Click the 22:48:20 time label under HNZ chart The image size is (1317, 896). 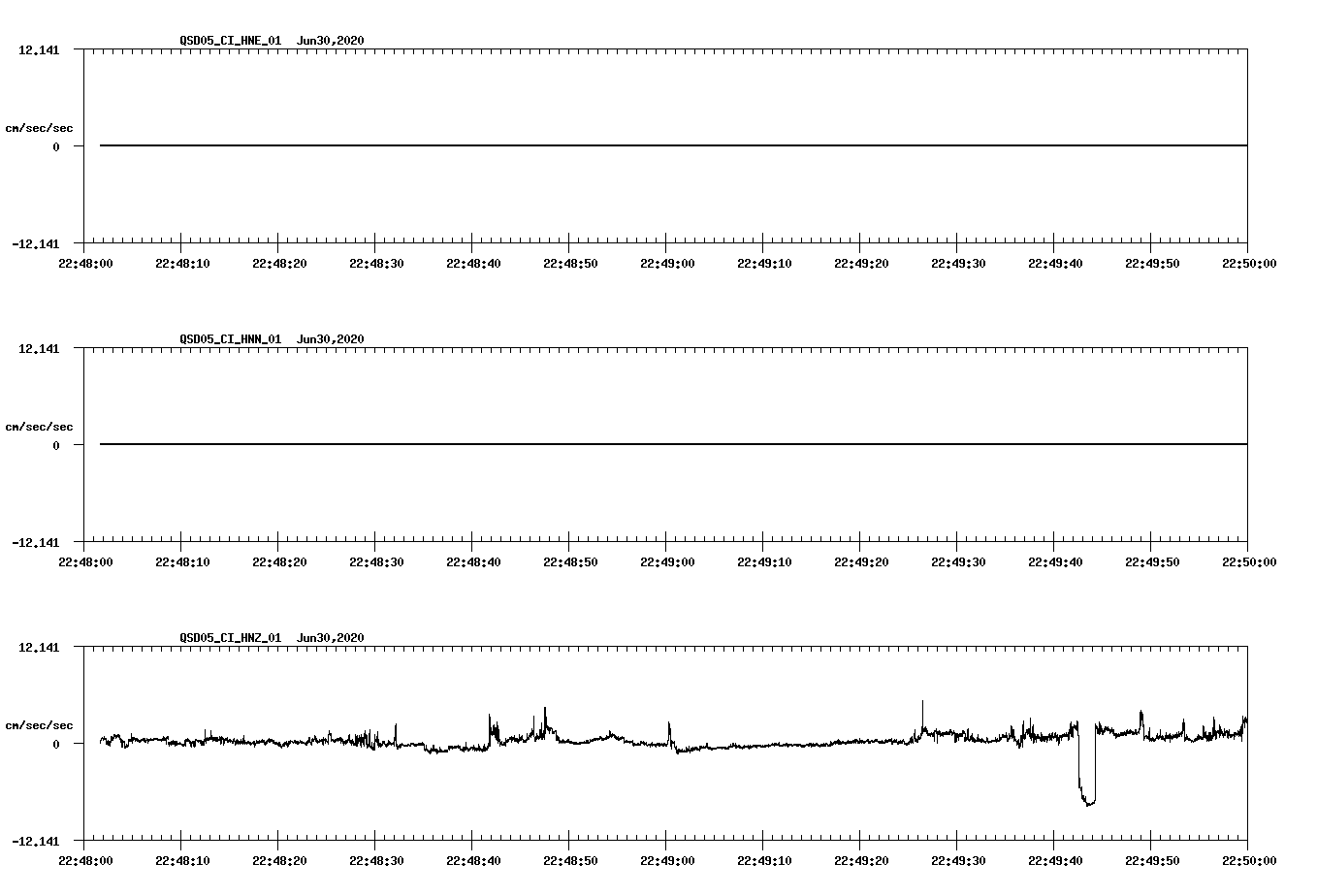pos(279,861)
